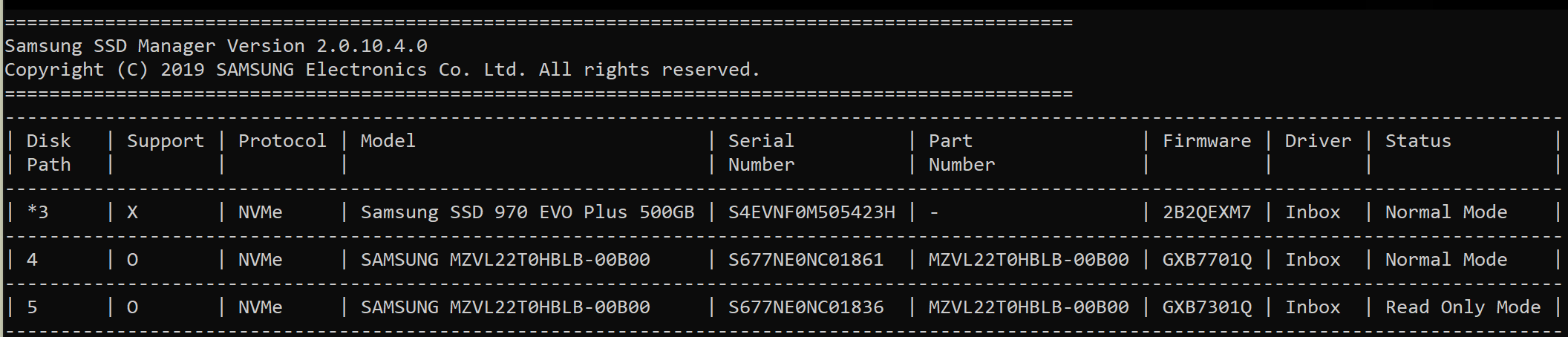1568x337 pixels.
Task: Click the Protocol column header
Action: pyautogui.click(x=282, y=141)
